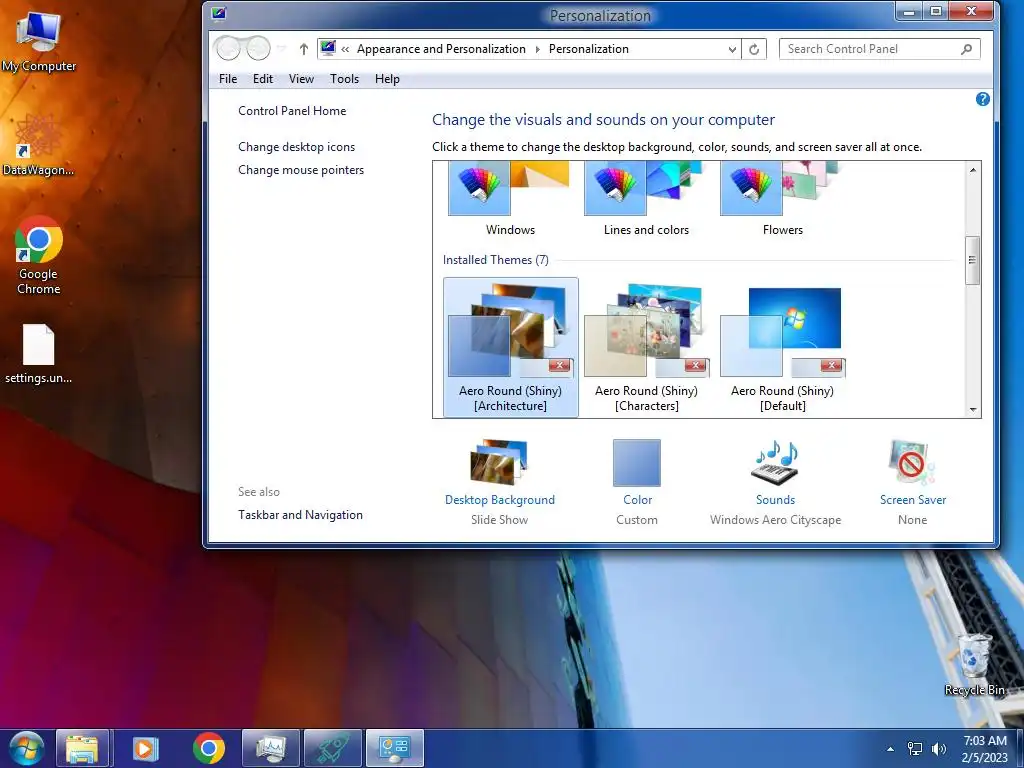Image resolution: width=1024 pixels, height=768 pixels.
Task: Click the taskbar clock and date
Action: click(x=985, y=749)
